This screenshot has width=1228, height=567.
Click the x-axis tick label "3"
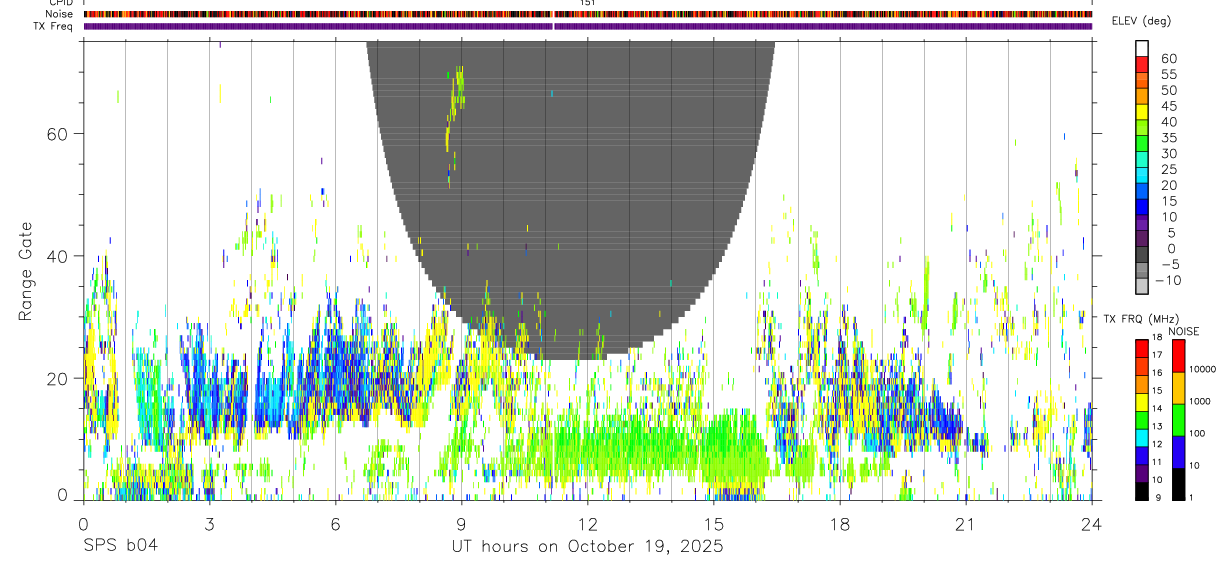point(209,523)
